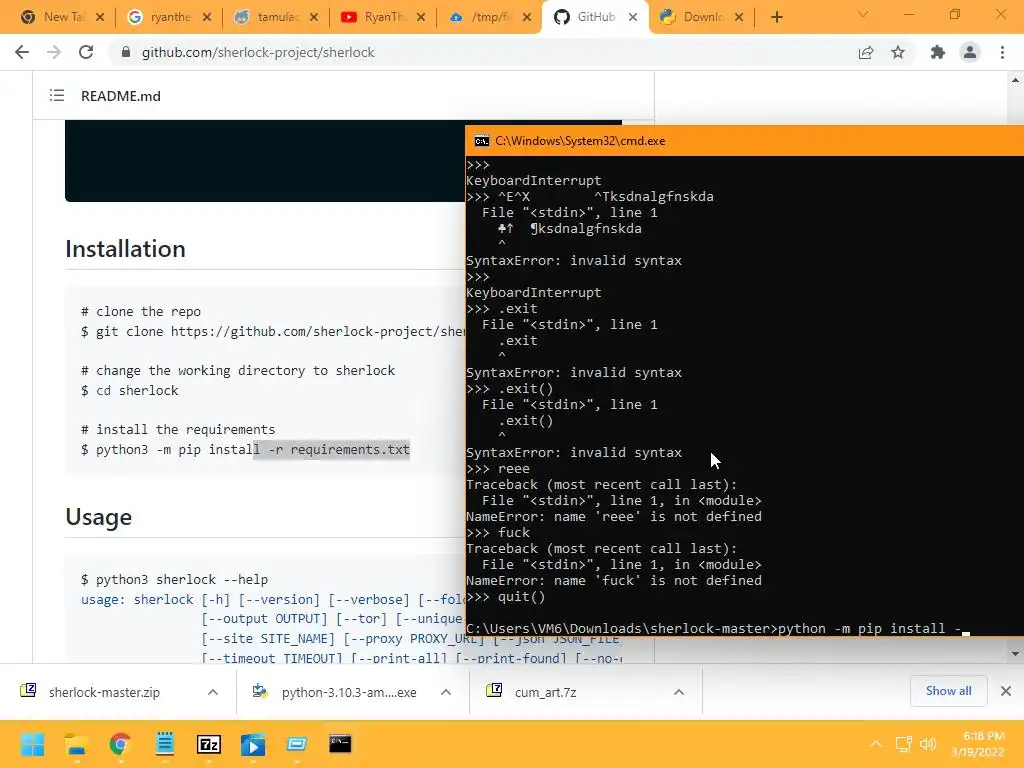
Task: Close the tamulac tab
Action: point(314,17)
